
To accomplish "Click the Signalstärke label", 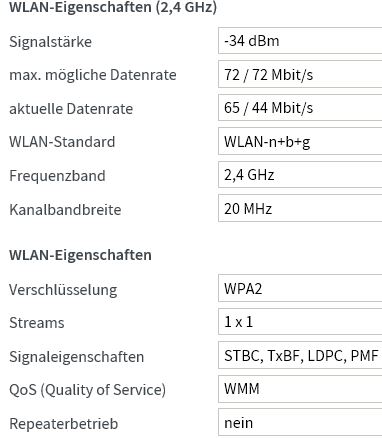I will pos(50,42).
